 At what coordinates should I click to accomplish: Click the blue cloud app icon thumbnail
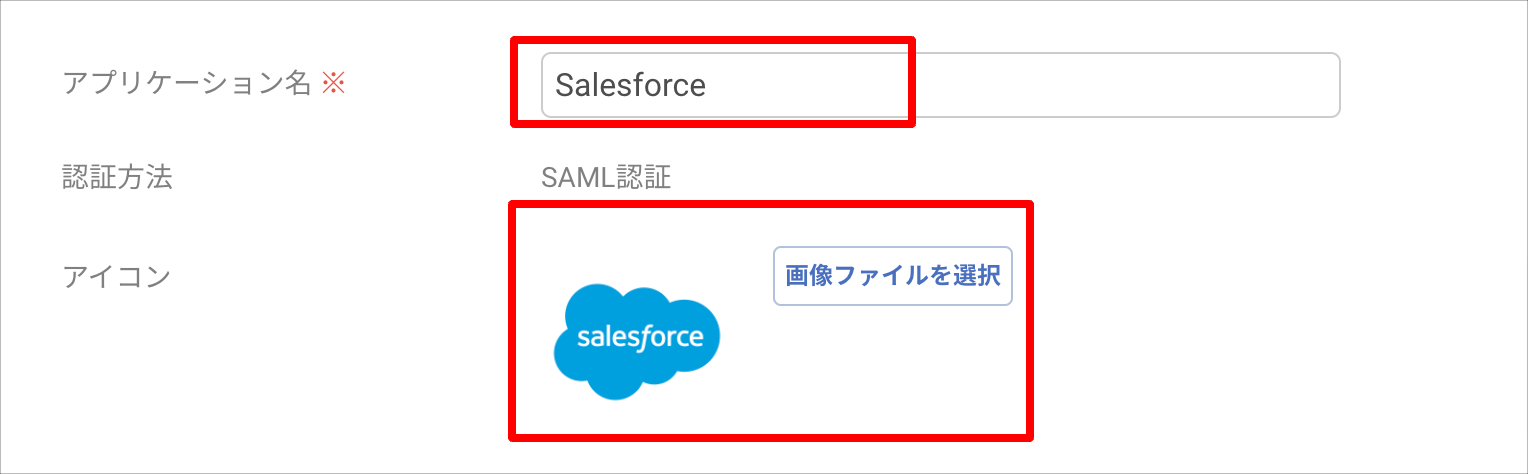pos(637,342)
